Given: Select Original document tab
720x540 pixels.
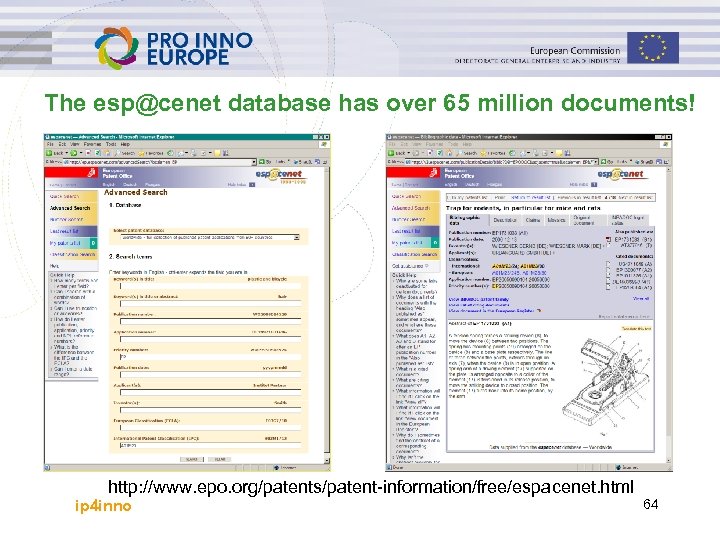Looking at the screenshot, I should 588,220.
